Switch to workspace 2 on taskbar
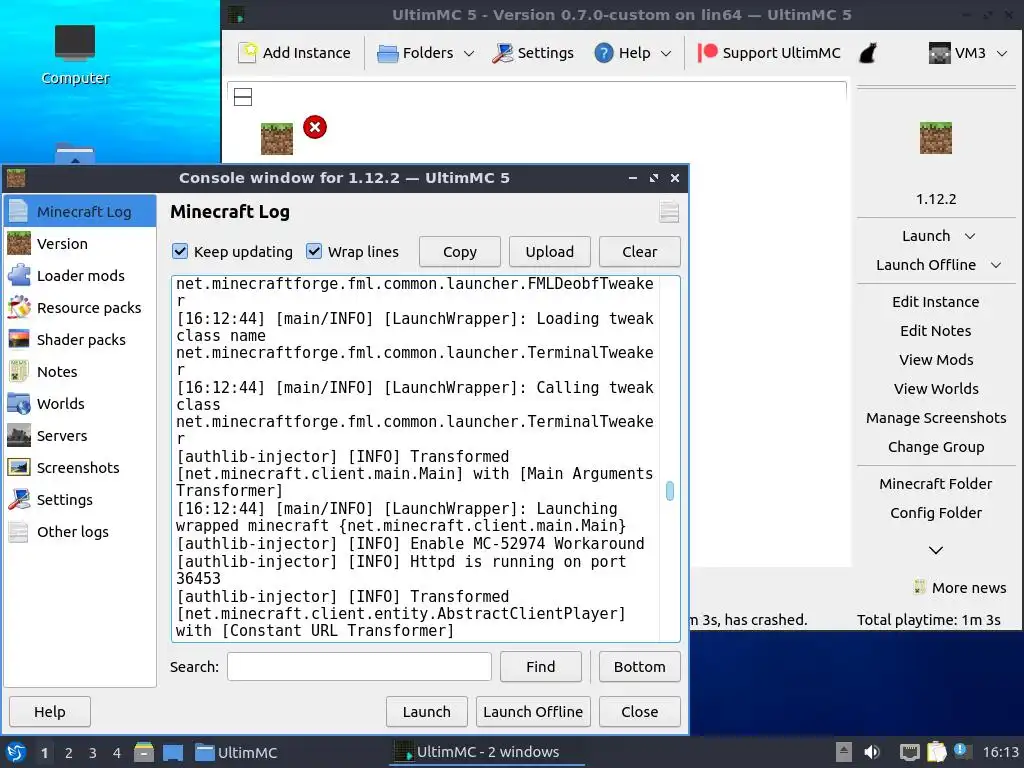Screen dimensions: 1024x768 click(x=69, y=753)
